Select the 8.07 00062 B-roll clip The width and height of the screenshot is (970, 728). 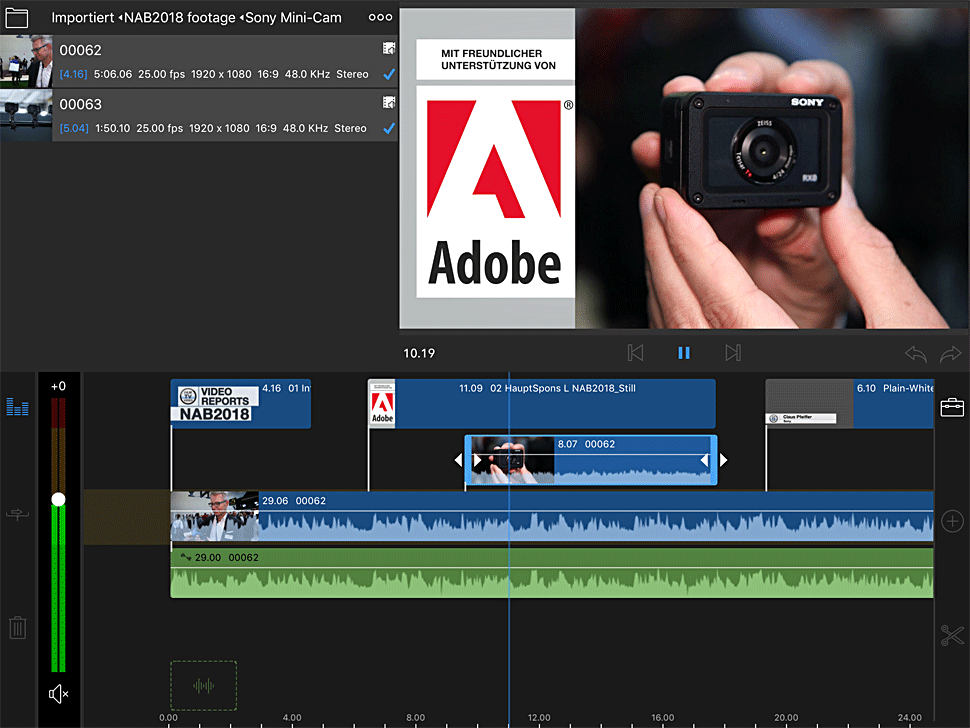(x=591, y=460)
